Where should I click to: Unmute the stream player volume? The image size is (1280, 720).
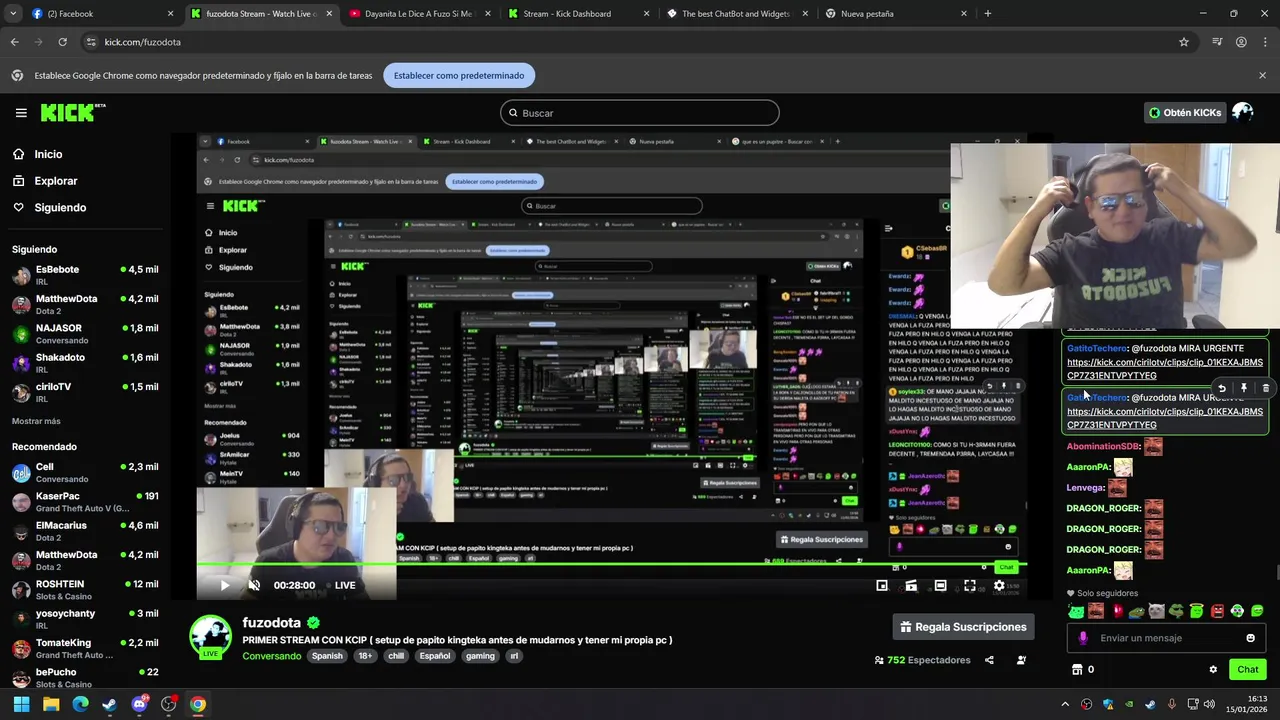[254, 585]
